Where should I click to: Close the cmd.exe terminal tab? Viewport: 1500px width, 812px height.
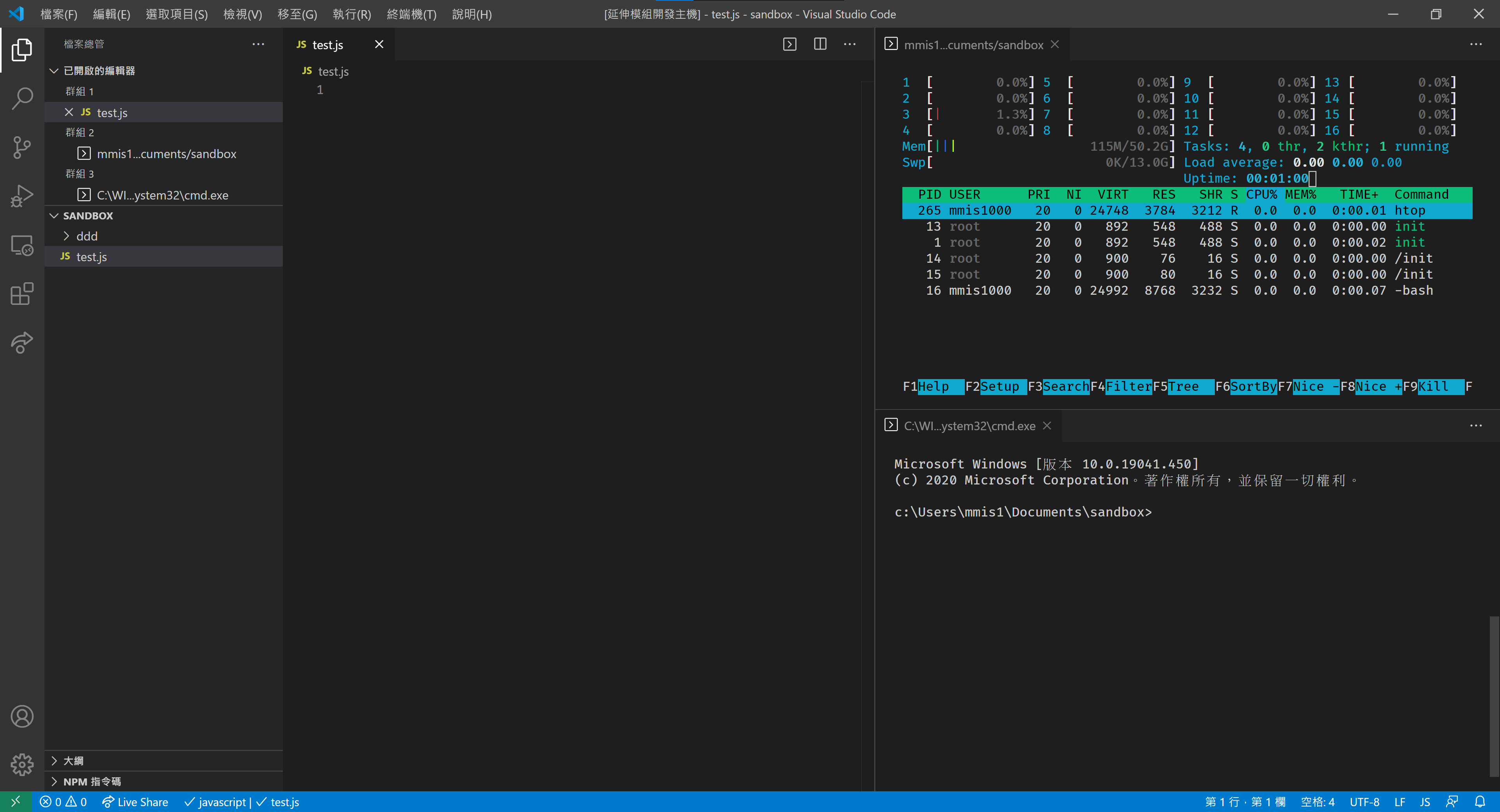1047,426
